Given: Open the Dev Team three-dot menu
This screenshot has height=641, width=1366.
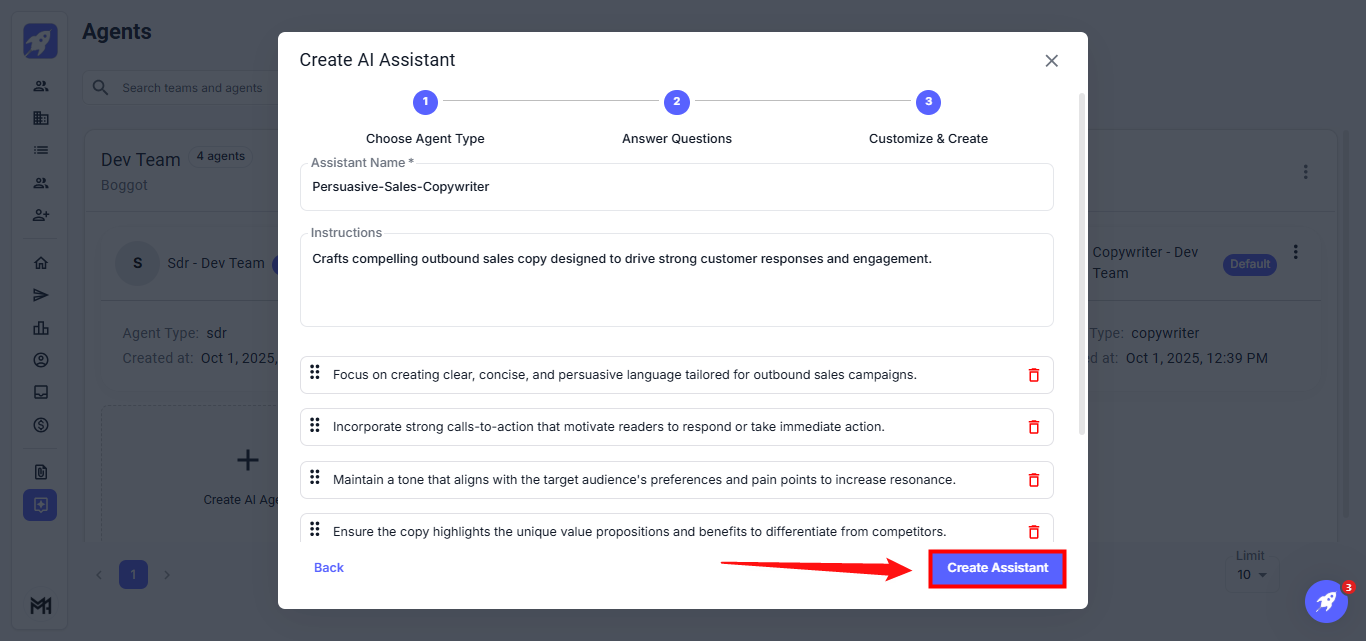Looking at the screenshot, I should [x=1305, y=172].
